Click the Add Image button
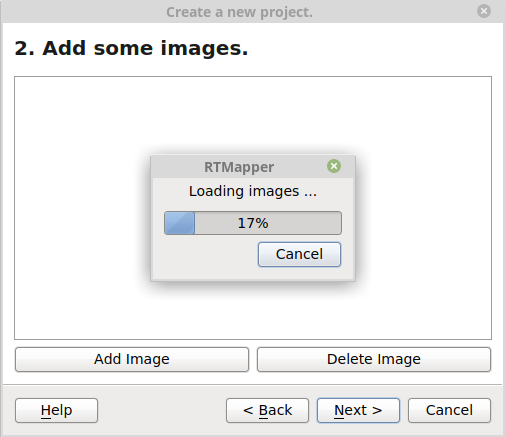 click(132, 359)
